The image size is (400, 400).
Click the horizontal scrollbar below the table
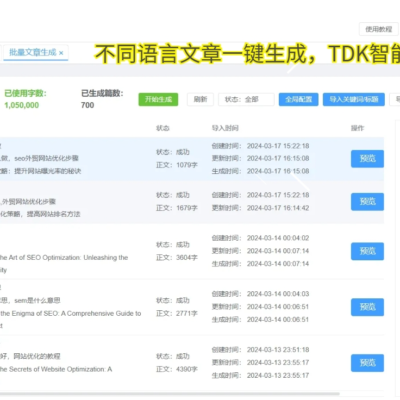(x=170, y=394)
